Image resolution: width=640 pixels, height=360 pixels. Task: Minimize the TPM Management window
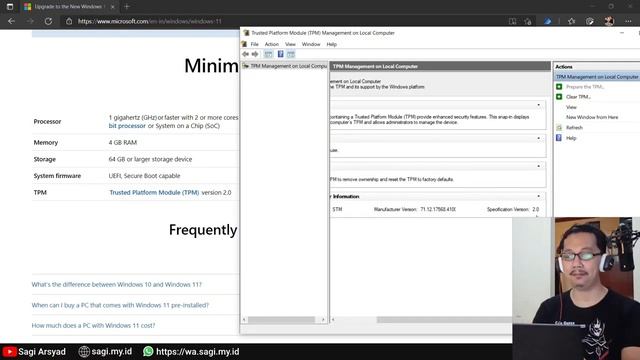tap(622, 33)
